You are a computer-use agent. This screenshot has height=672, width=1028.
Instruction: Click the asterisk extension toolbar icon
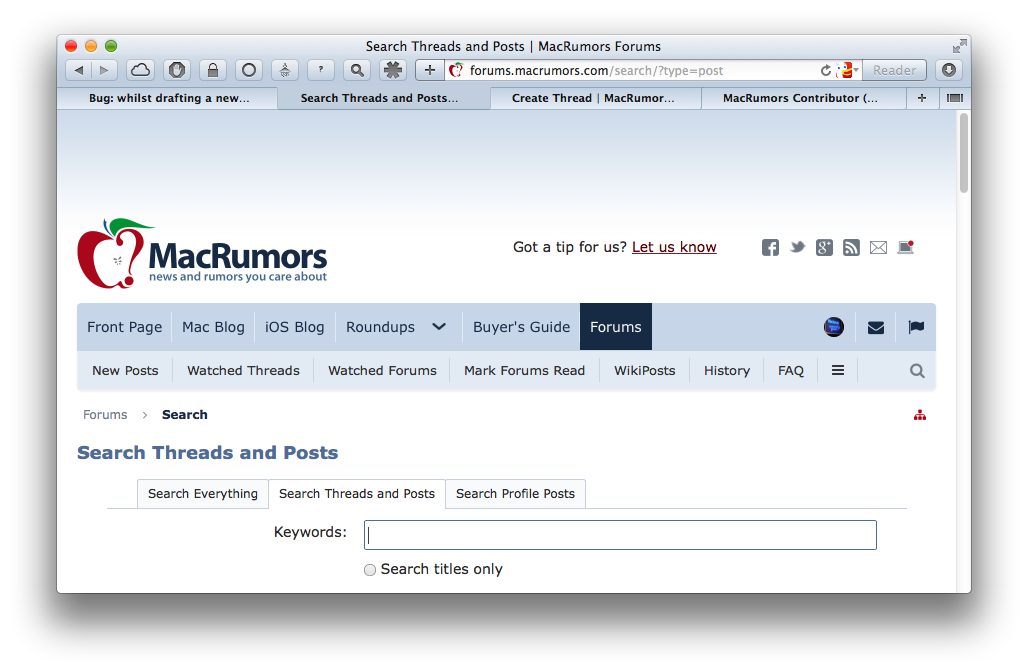tap(393, 70)
